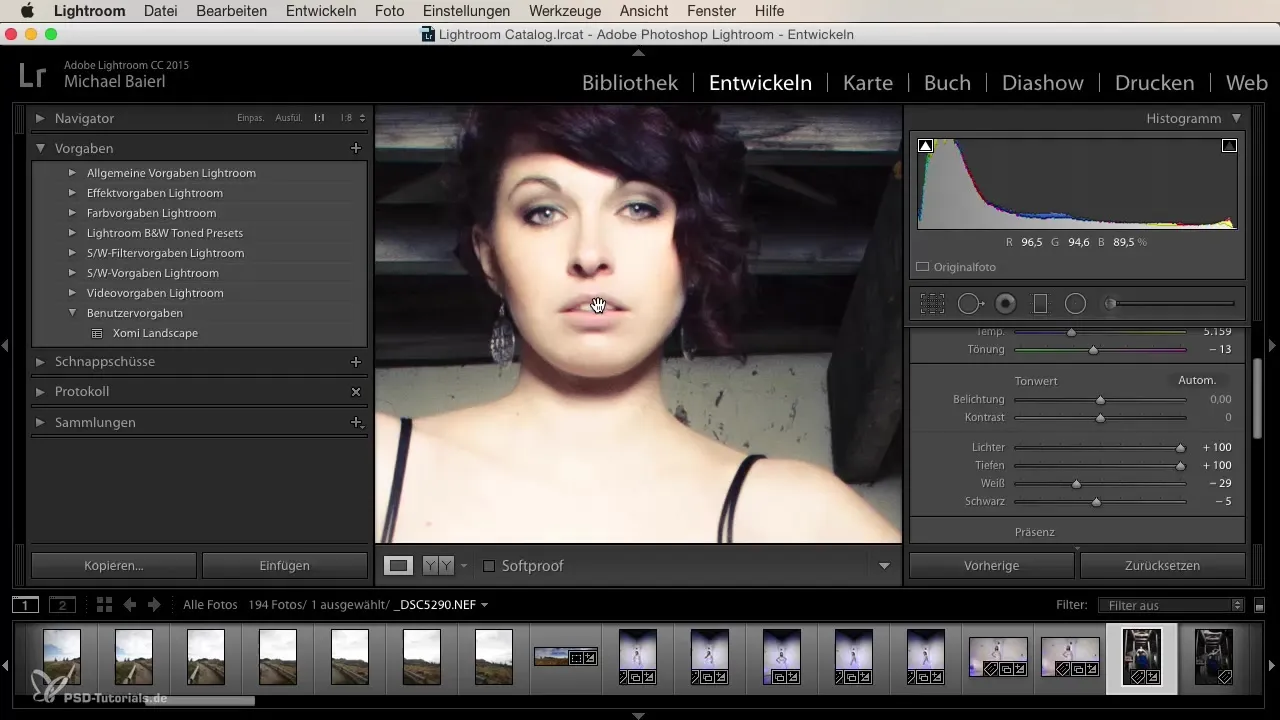Click the Kopieren... button
Screen dimensions: 1280x720
click(x=114, y=565)
